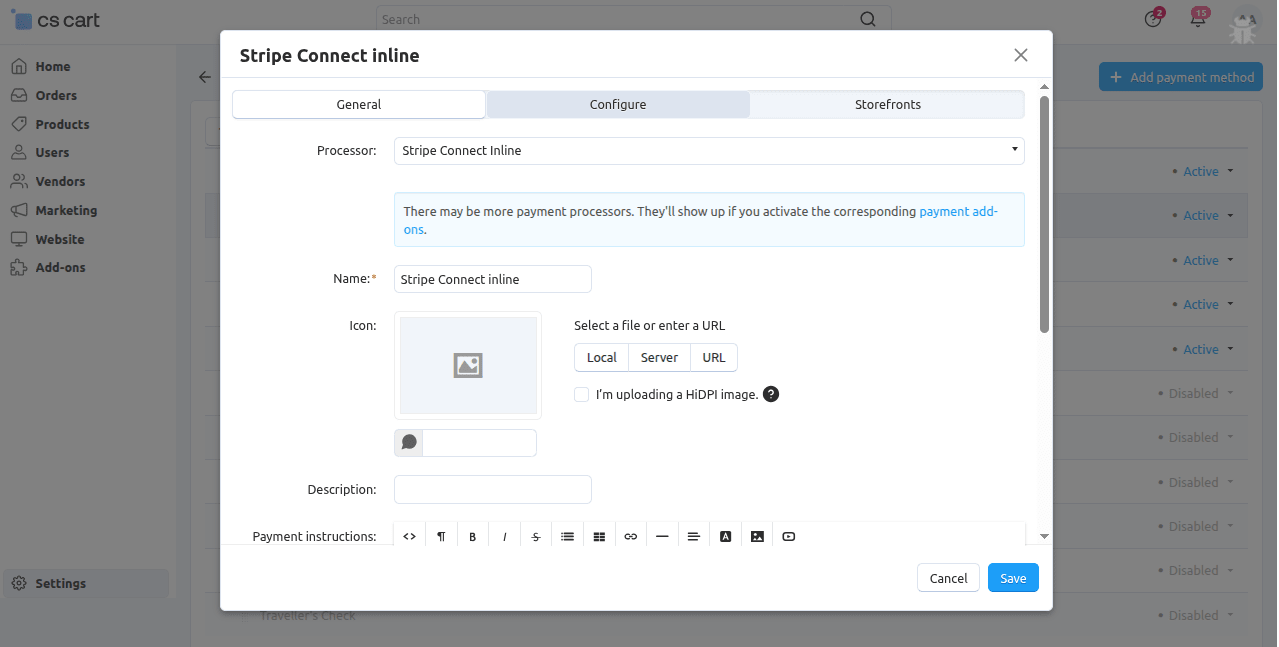Click the HTML source code editor icon

tap(409, 537)
